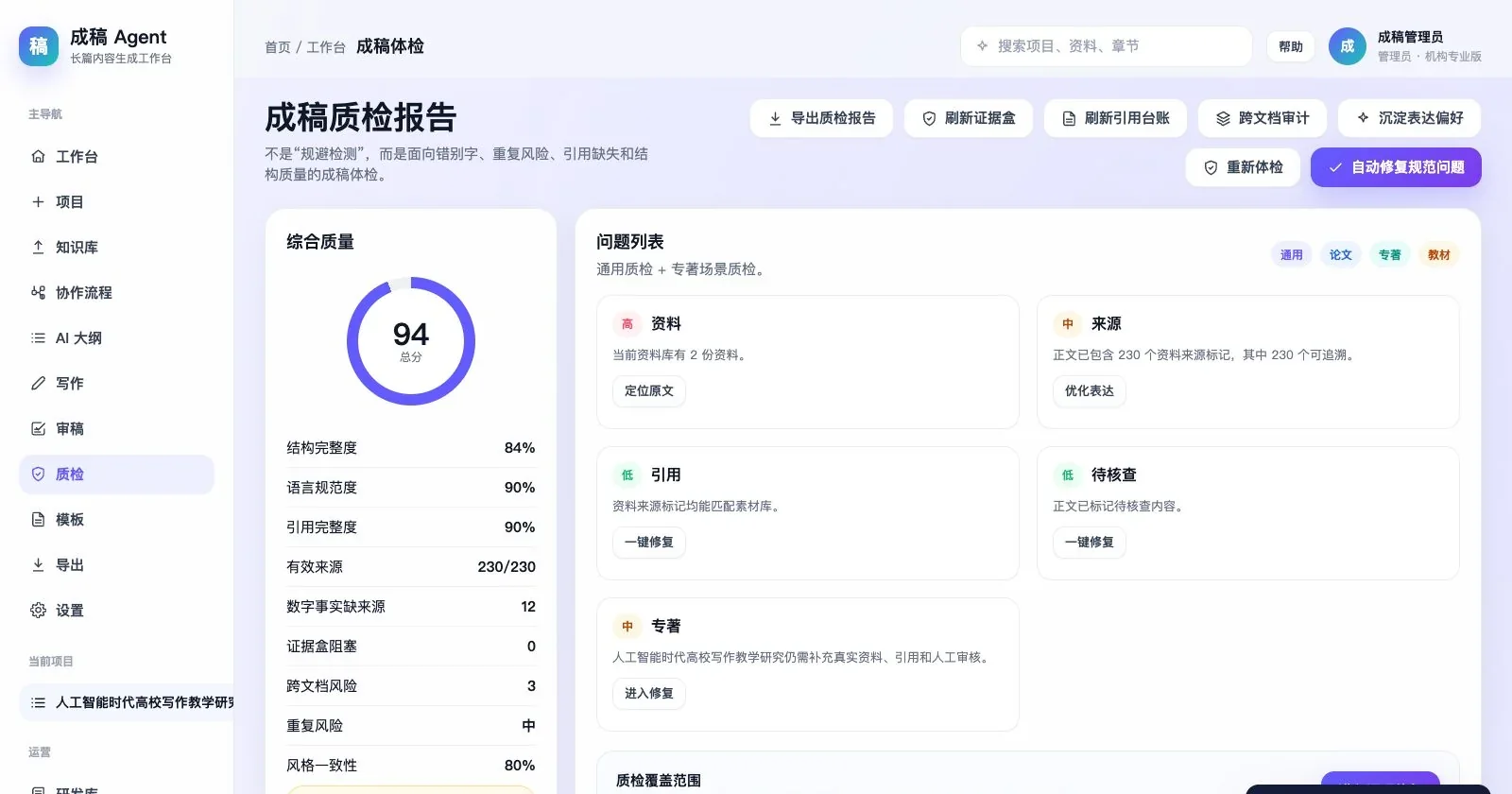Click 优化表达 in the 来源 card
Image resolution: width=1512 pixels, height=794 pixels.
click(x=1090, y=390)
